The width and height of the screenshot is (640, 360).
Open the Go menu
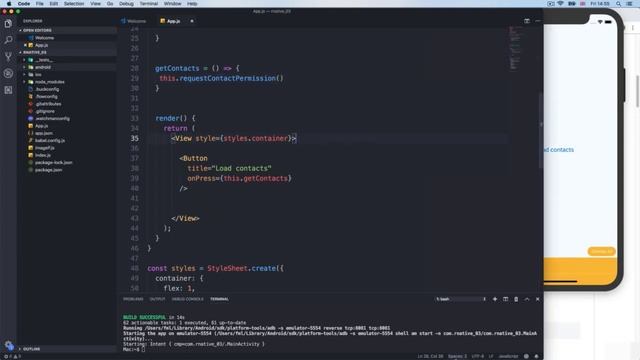(110, 4)
